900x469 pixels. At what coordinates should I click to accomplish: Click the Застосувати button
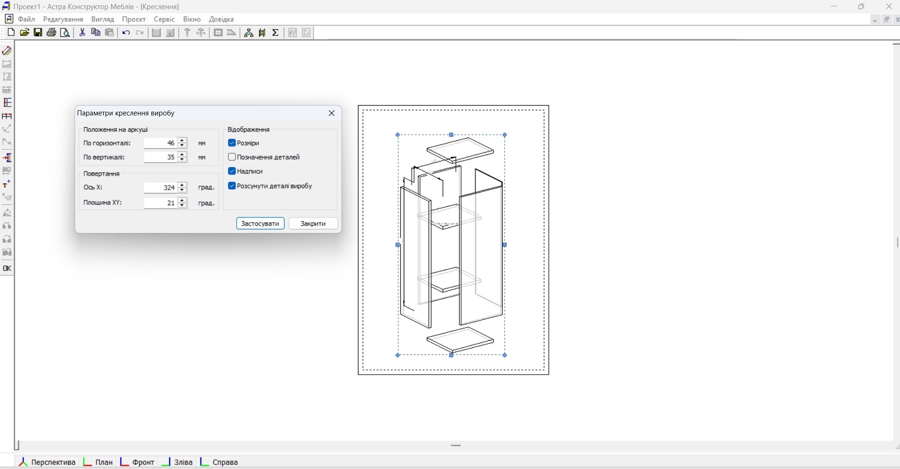pyautogui.click(x=260, y=223)
